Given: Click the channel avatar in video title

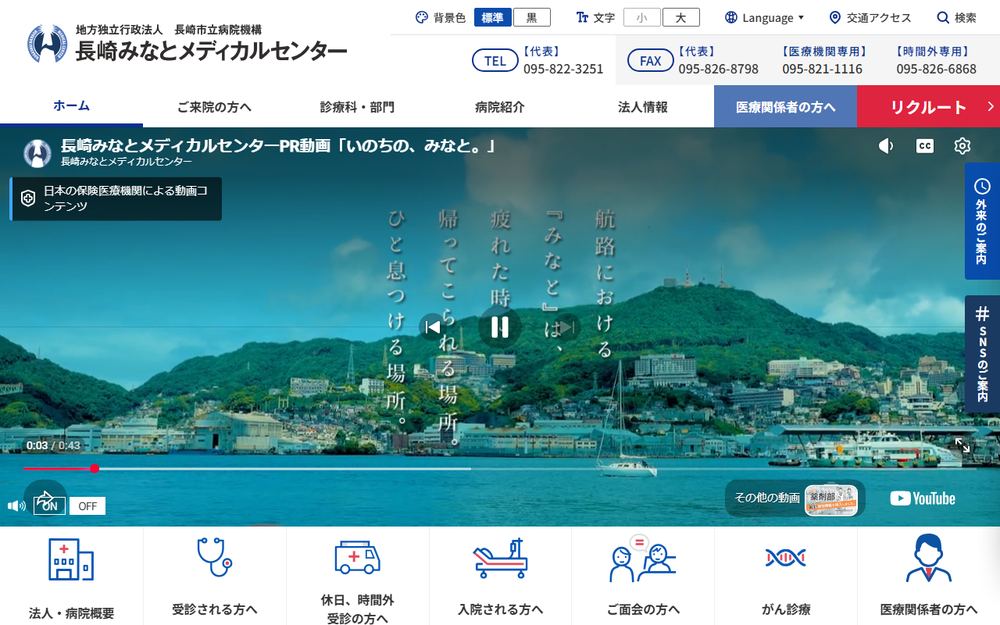Looking at the screenshot, I should coord(37,154).
